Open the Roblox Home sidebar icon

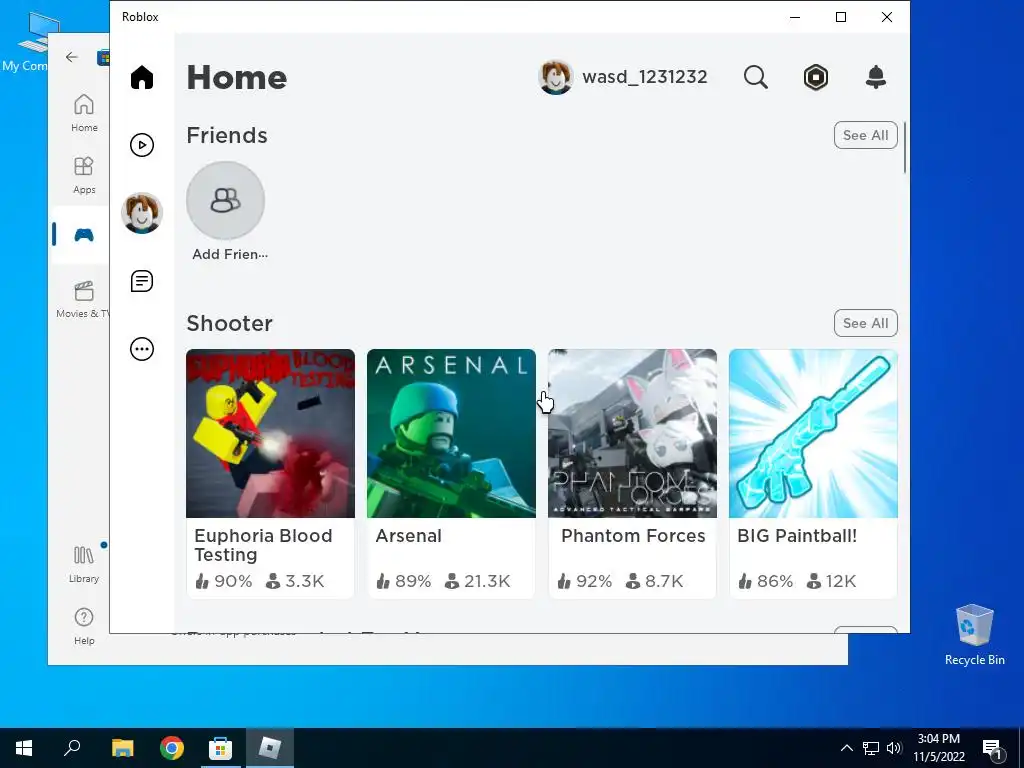pyautogui.click(x=142, y=77)
